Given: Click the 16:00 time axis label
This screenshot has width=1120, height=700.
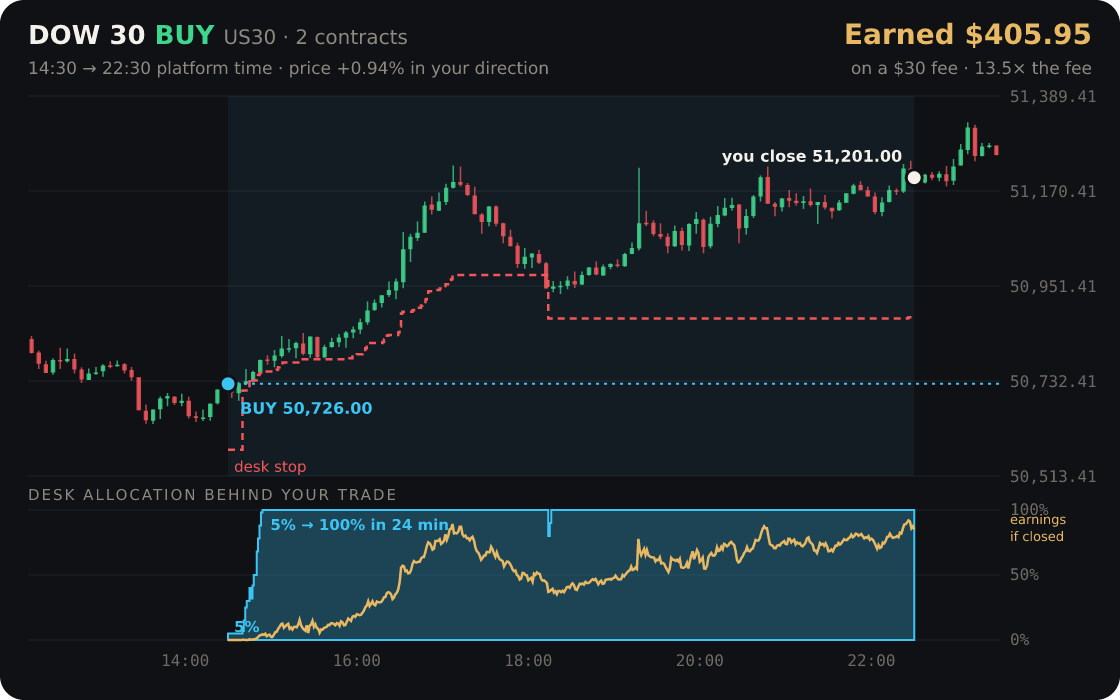Looking at the screenshot, I should pyautogui.click(x=356, y=661).
